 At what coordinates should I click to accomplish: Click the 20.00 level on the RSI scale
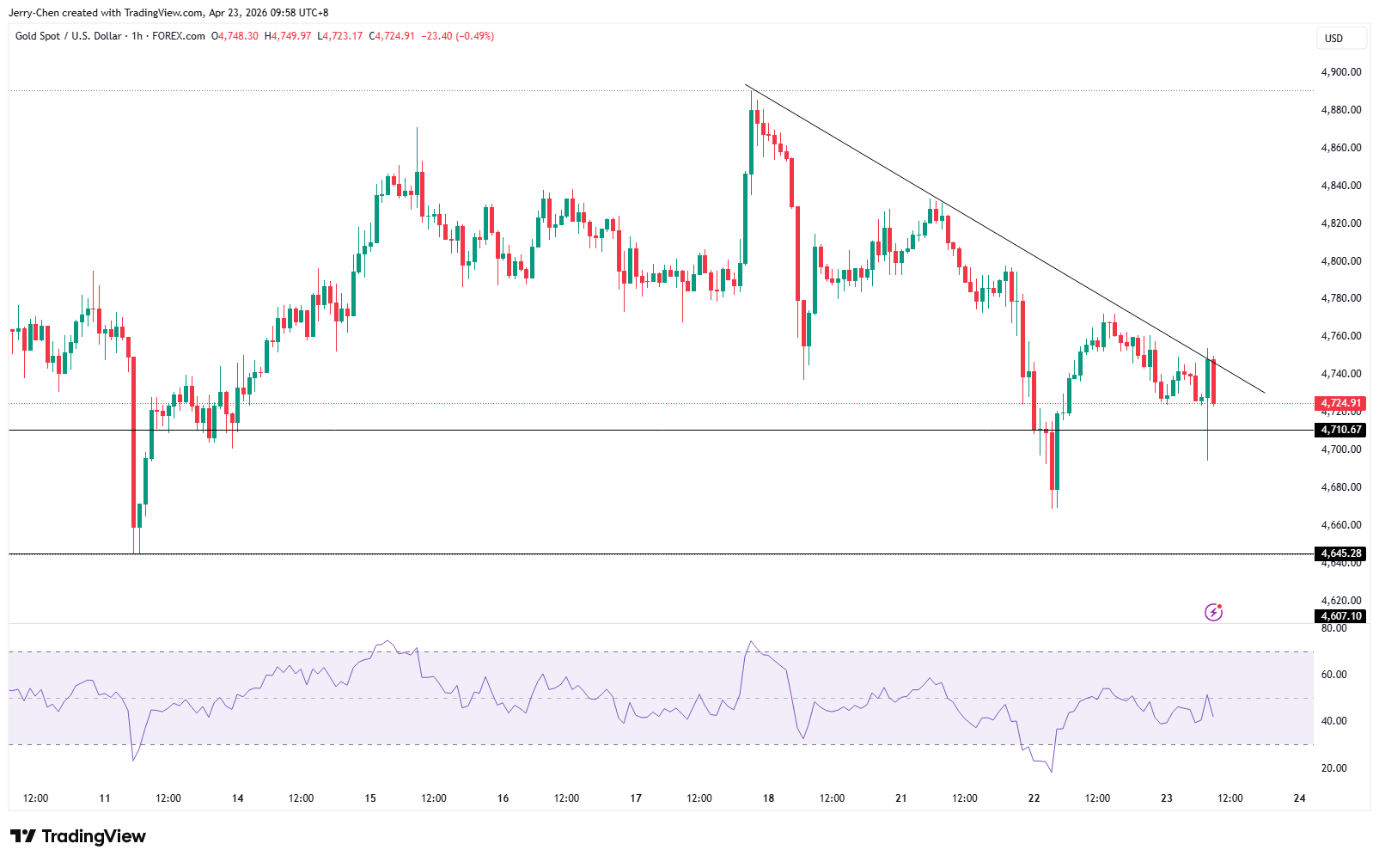point(1333,768)
